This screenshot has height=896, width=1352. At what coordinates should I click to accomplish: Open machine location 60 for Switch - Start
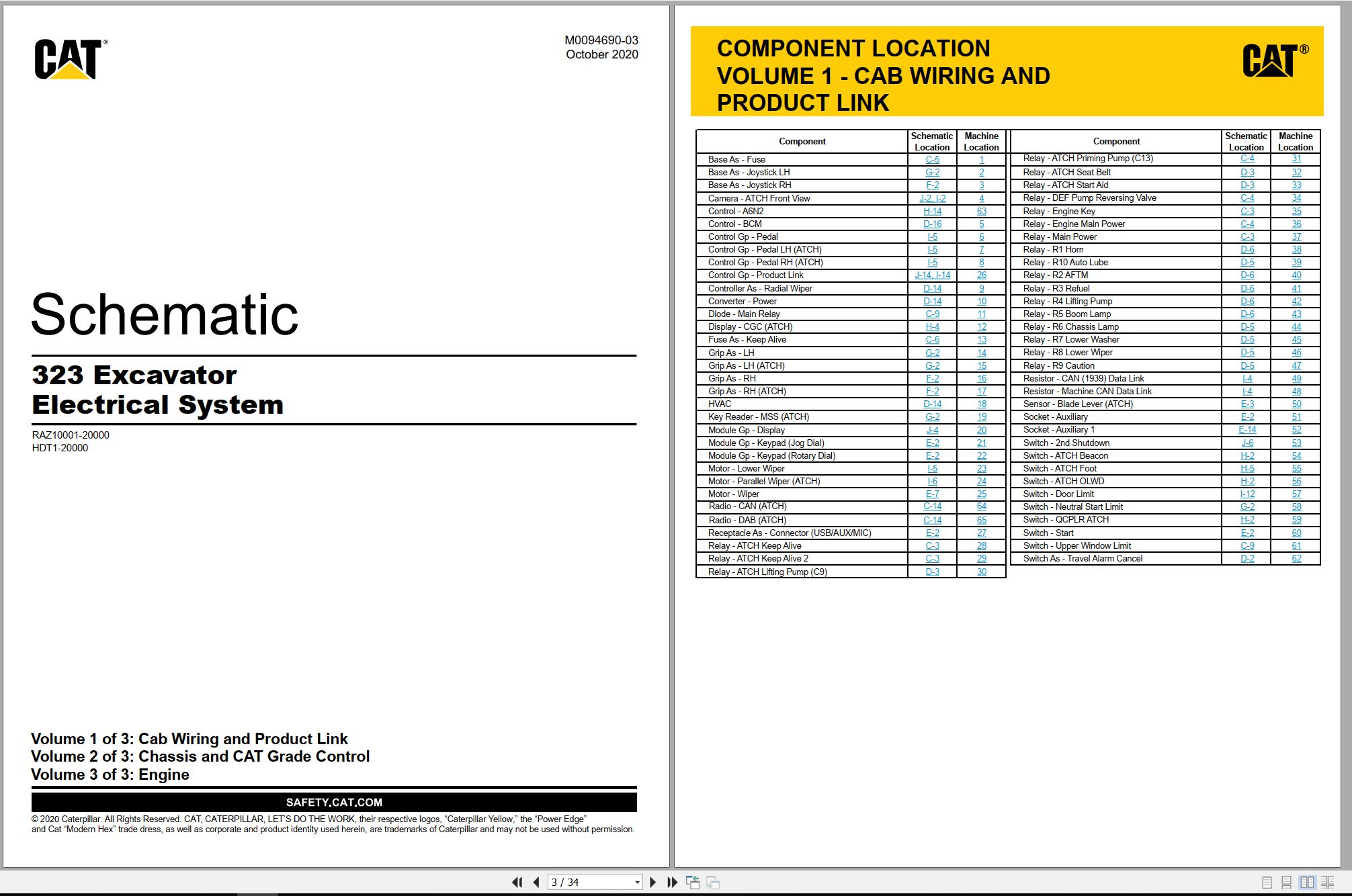click(1296, 533)
